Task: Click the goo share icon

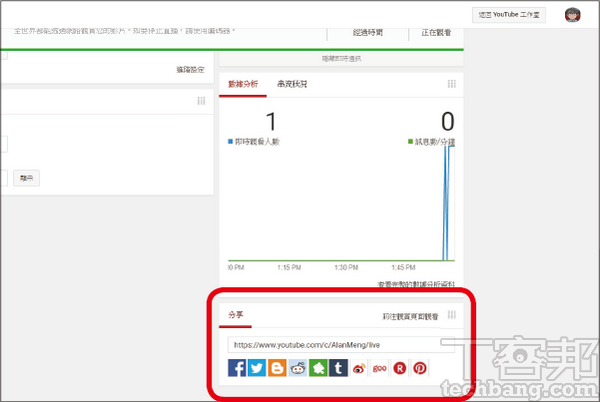Action: tap(379, 368)
